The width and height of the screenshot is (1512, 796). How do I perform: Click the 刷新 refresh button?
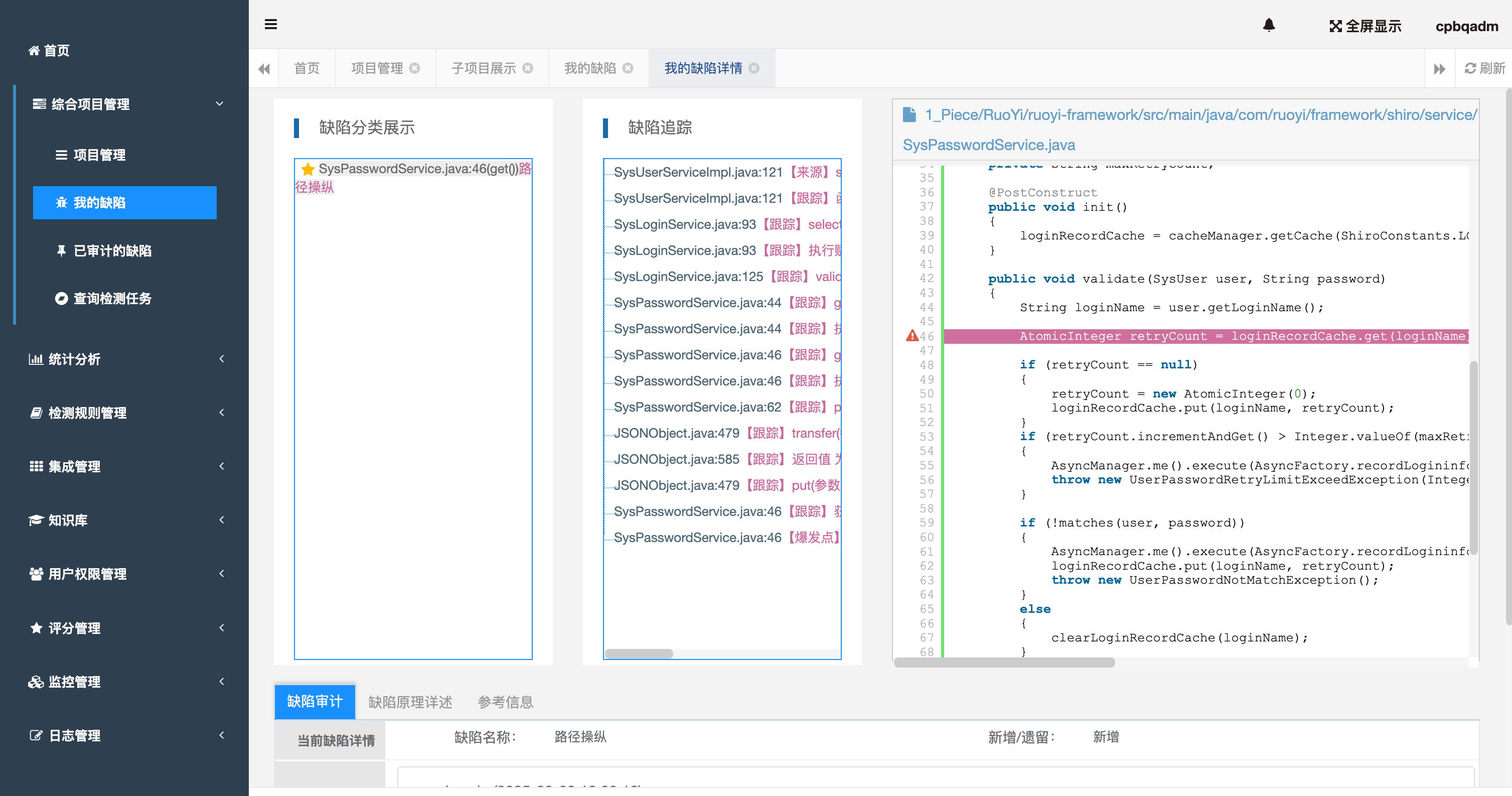[1485, 68]
